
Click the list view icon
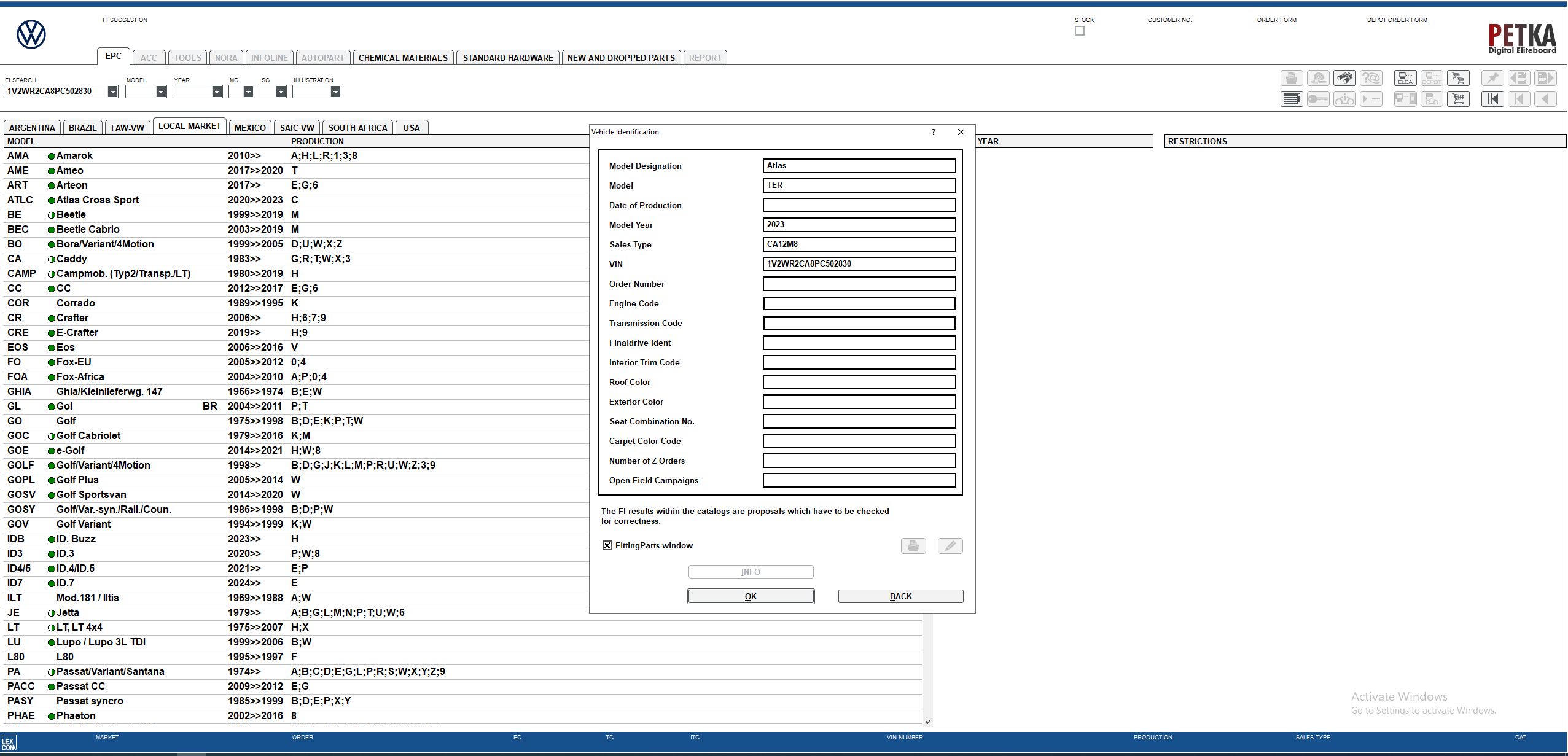pos(1292,99)
